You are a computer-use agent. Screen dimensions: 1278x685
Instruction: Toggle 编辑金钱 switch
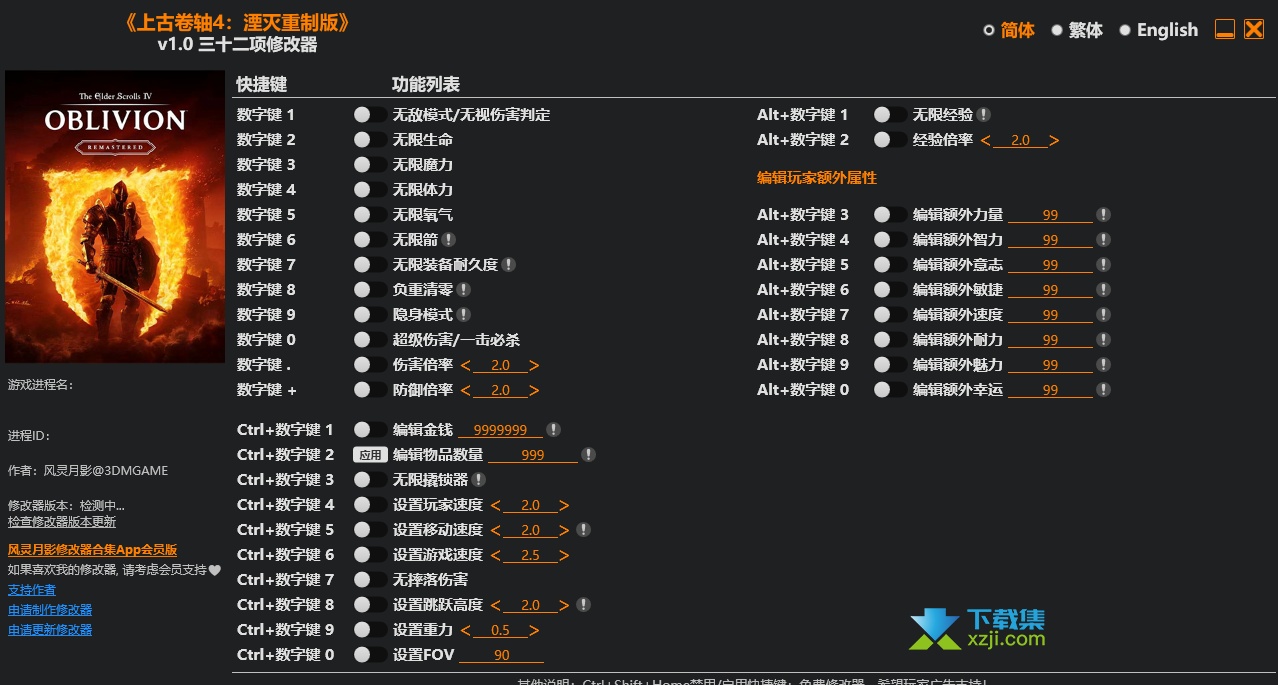[370, 430]
